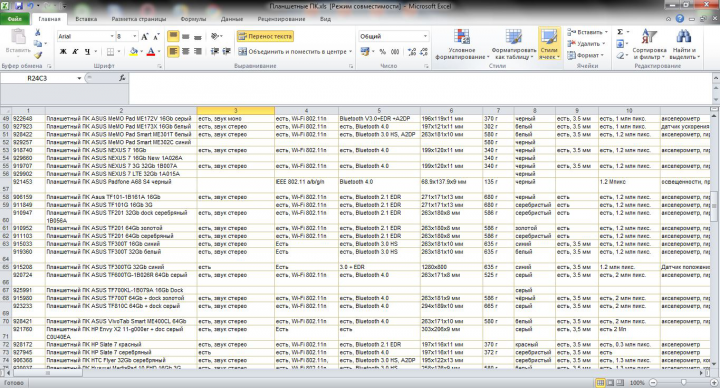
Task: Switch to the Данные tab
Action: coord(232,19)
